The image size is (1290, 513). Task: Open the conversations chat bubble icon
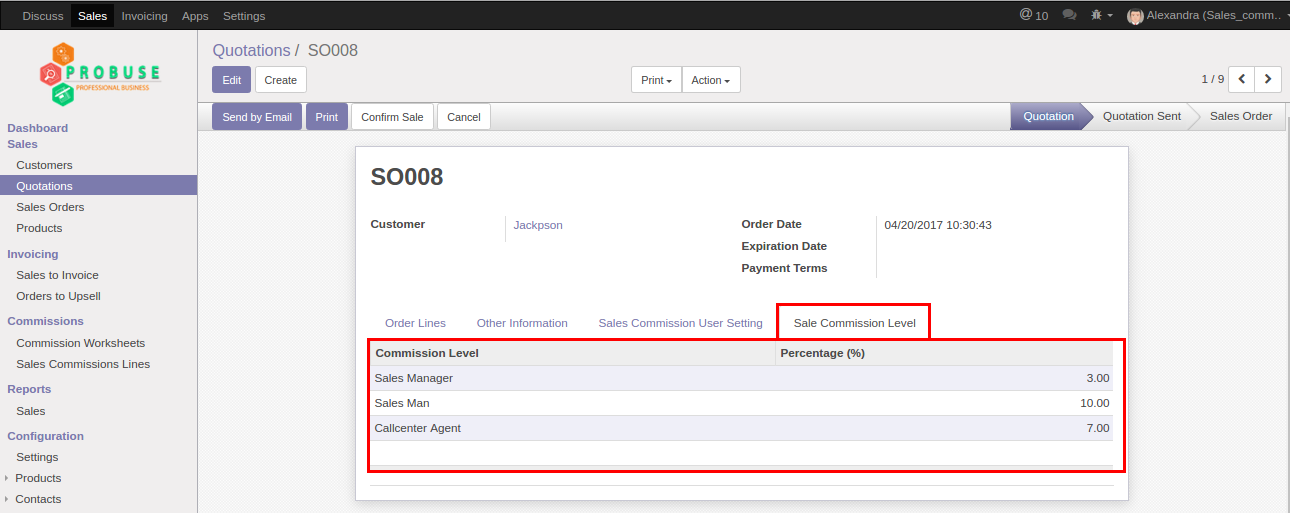(x=1069, y=15)
